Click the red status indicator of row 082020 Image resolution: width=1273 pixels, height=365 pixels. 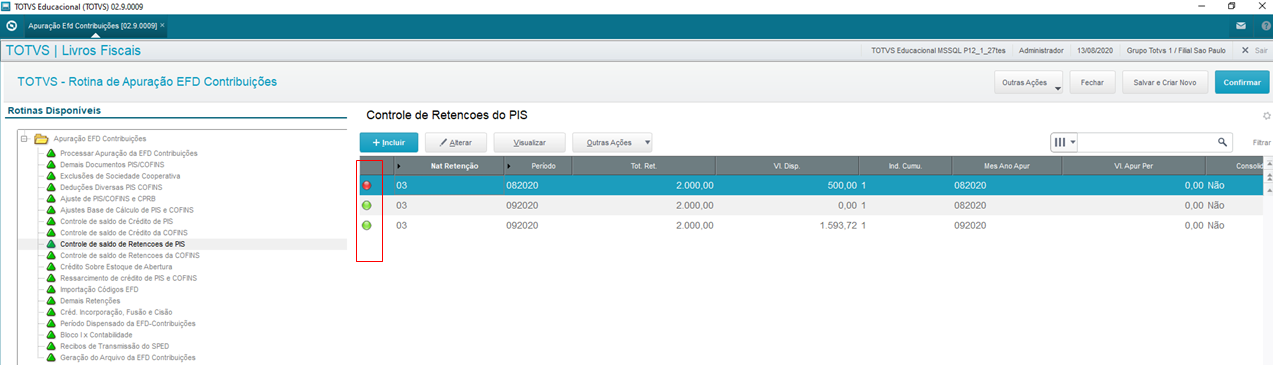click(367, 185)
